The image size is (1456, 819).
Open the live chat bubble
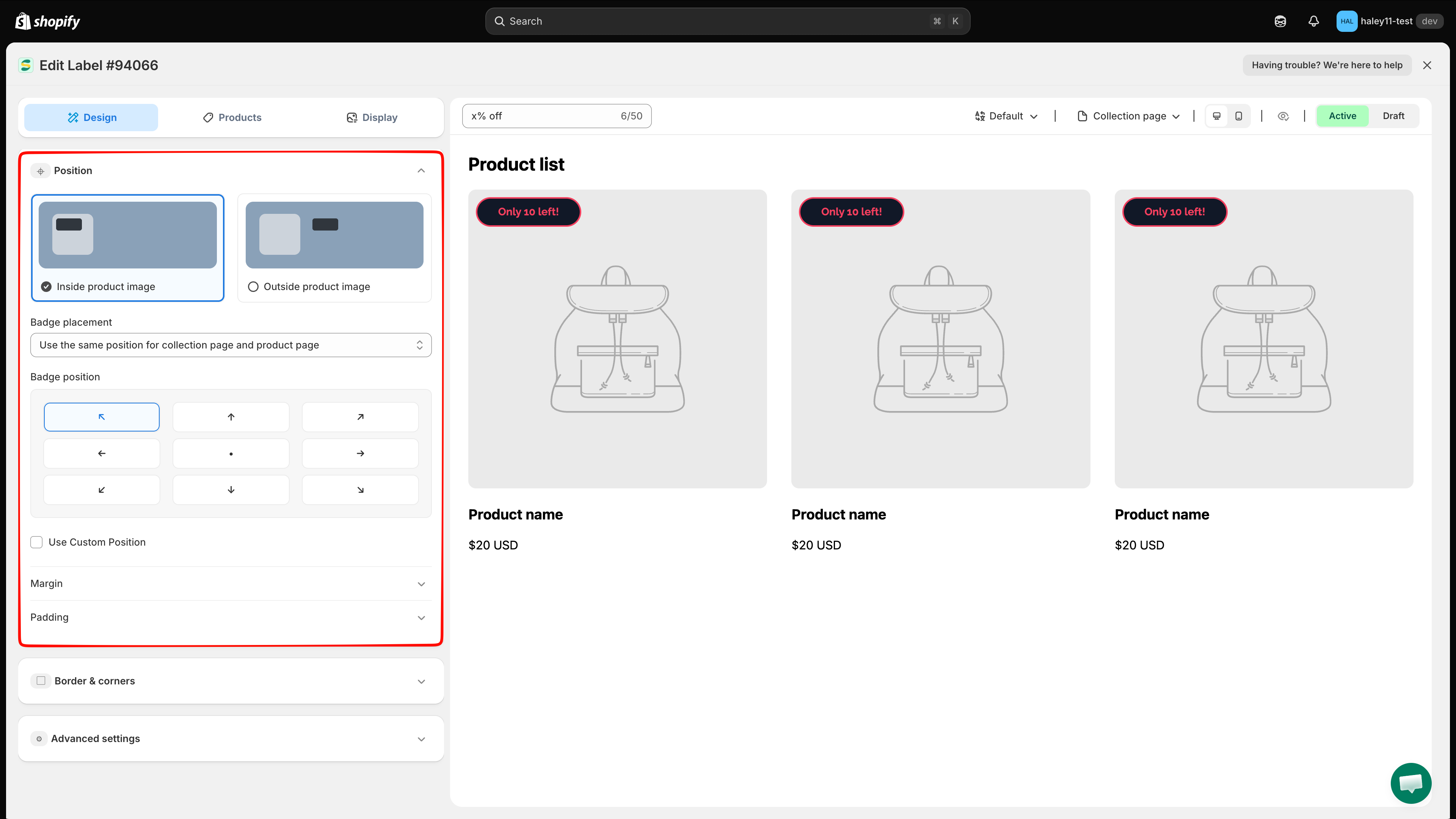pos(1411,783)
